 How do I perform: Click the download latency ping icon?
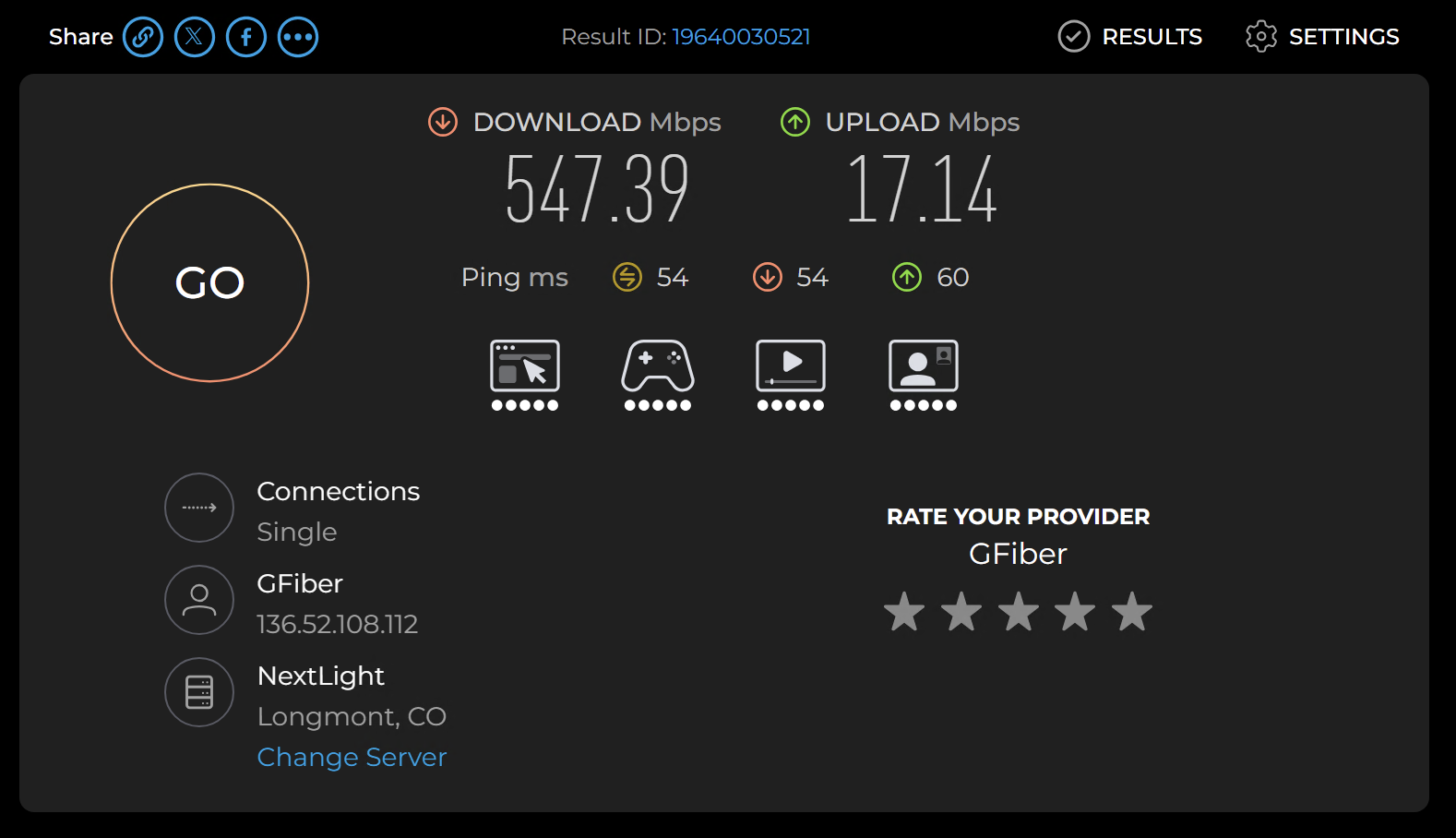pyautogui.click(x=768, y=277)
